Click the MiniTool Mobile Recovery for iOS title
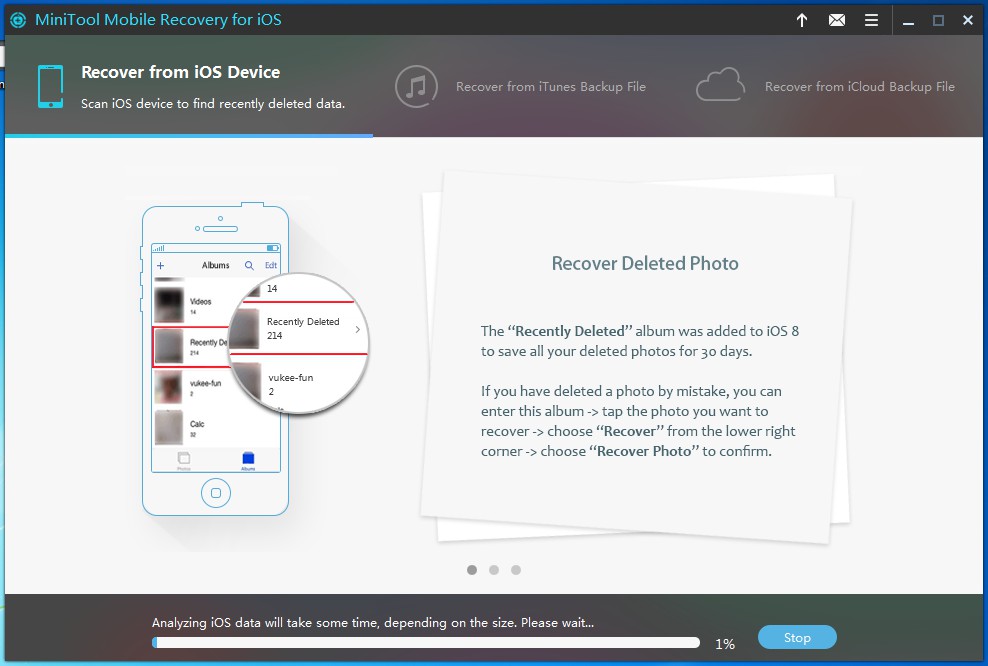This screenshot has width=988, height=666. click(158, 20)
